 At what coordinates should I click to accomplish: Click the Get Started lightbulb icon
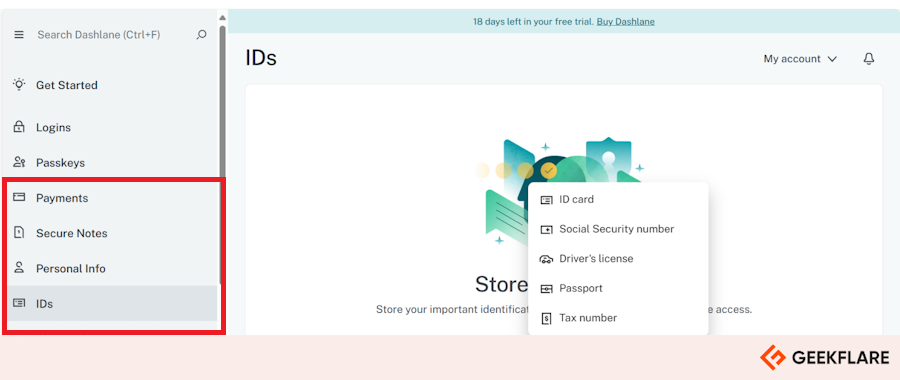click(19, 85)
